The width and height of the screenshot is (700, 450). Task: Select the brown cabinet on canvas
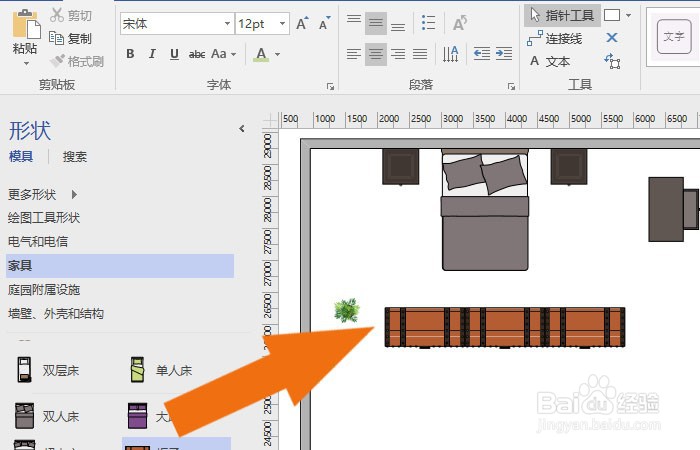tap(505, 327)
